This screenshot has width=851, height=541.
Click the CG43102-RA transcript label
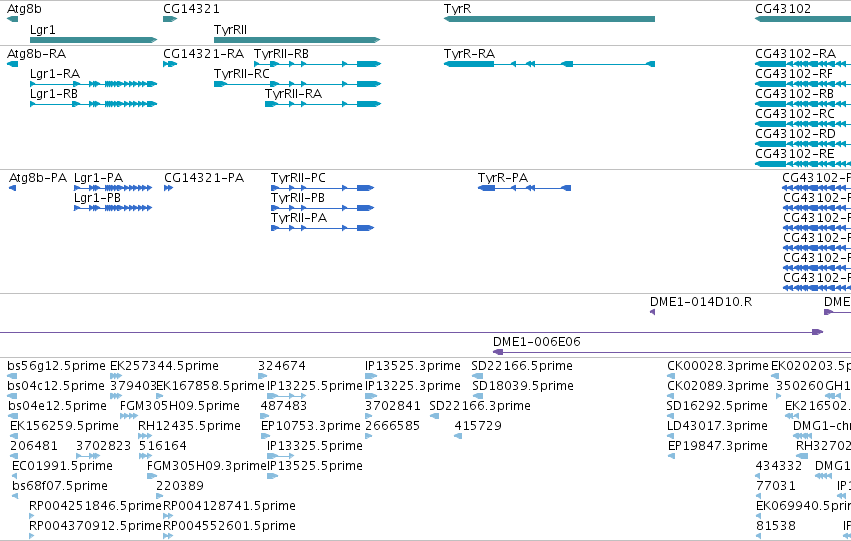tap(795, 54)
